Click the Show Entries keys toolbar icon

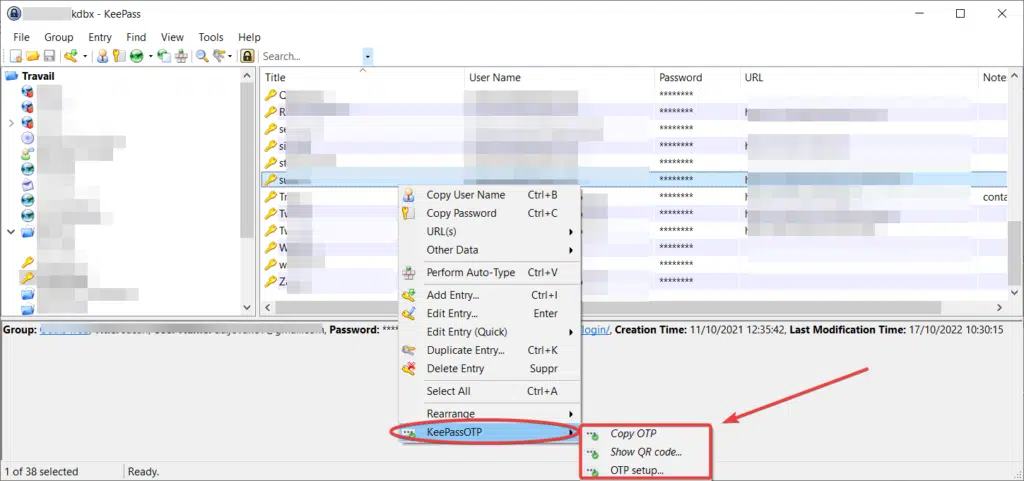coord(219,57)
